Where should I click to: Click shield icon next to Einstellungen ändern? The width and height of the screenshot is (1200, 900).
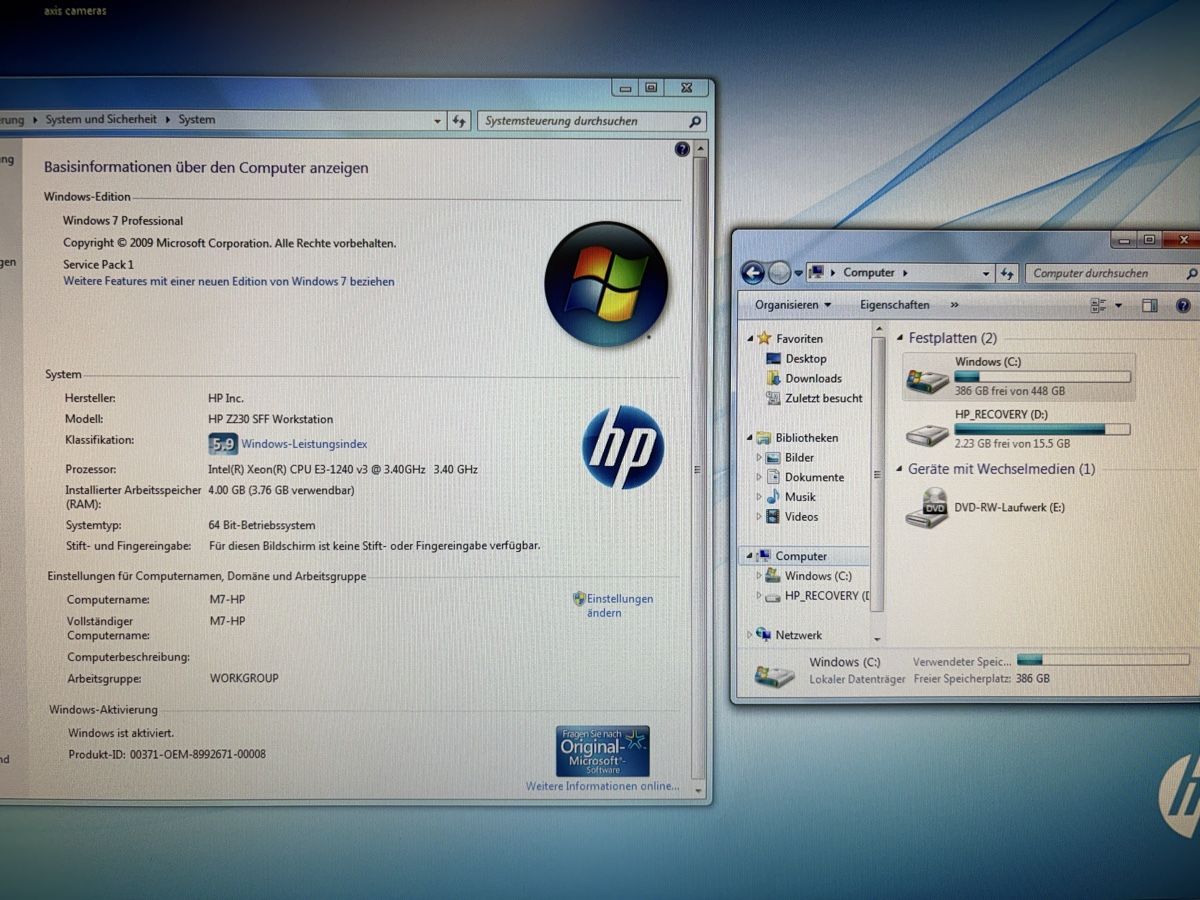tap(579, 598)
